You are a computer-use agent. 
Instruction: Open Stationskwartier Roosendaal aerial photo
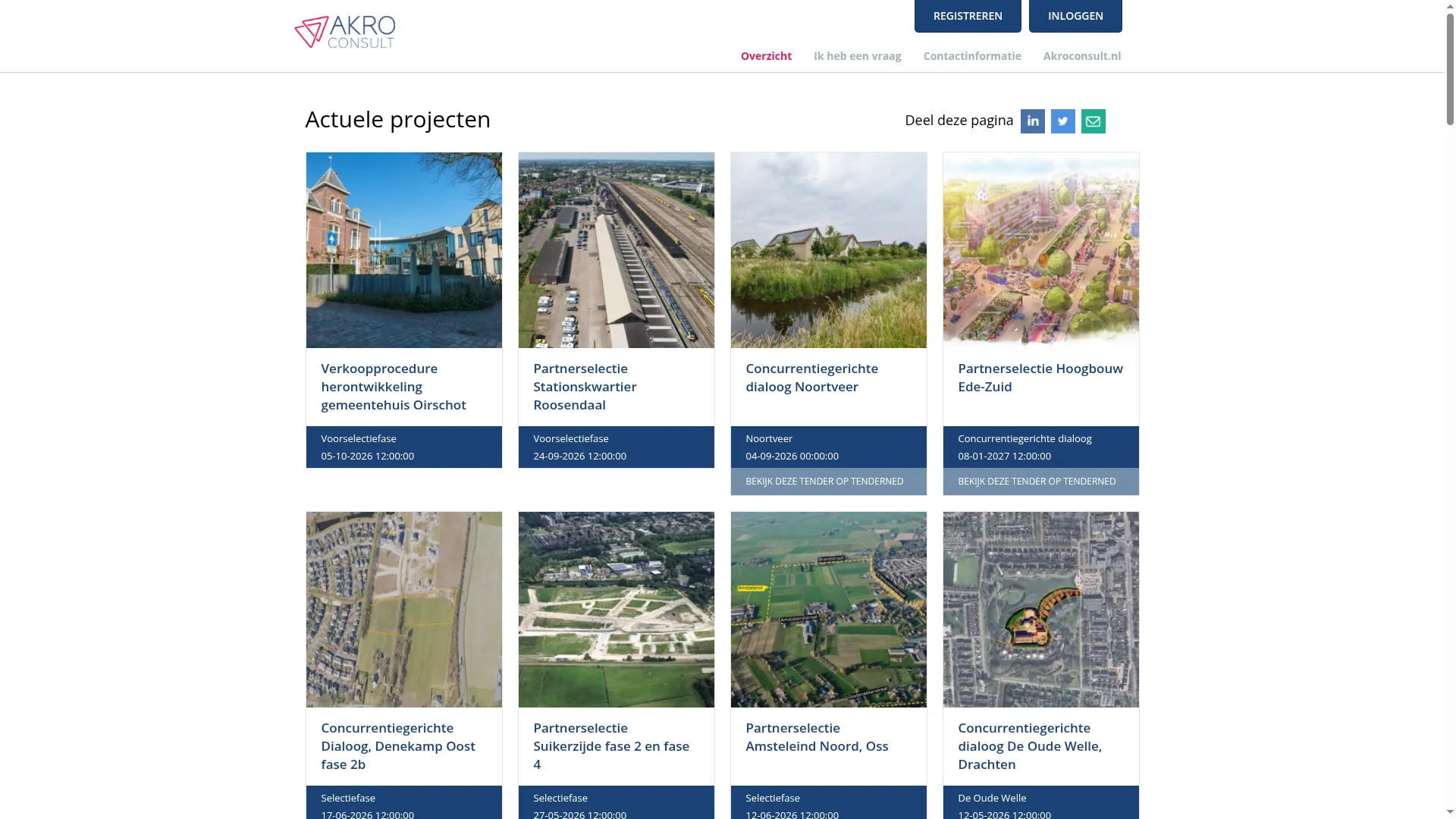617,250
